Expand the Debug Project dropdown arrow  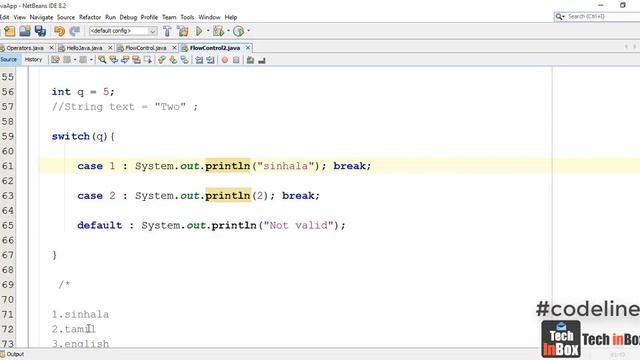click(229, 31)
